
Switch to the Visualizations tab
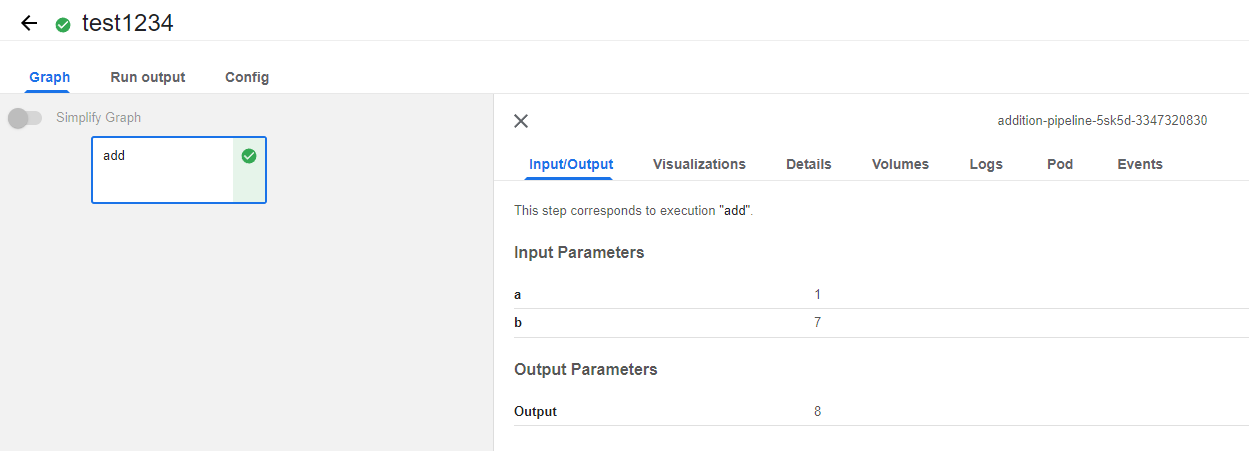[699, 164]
